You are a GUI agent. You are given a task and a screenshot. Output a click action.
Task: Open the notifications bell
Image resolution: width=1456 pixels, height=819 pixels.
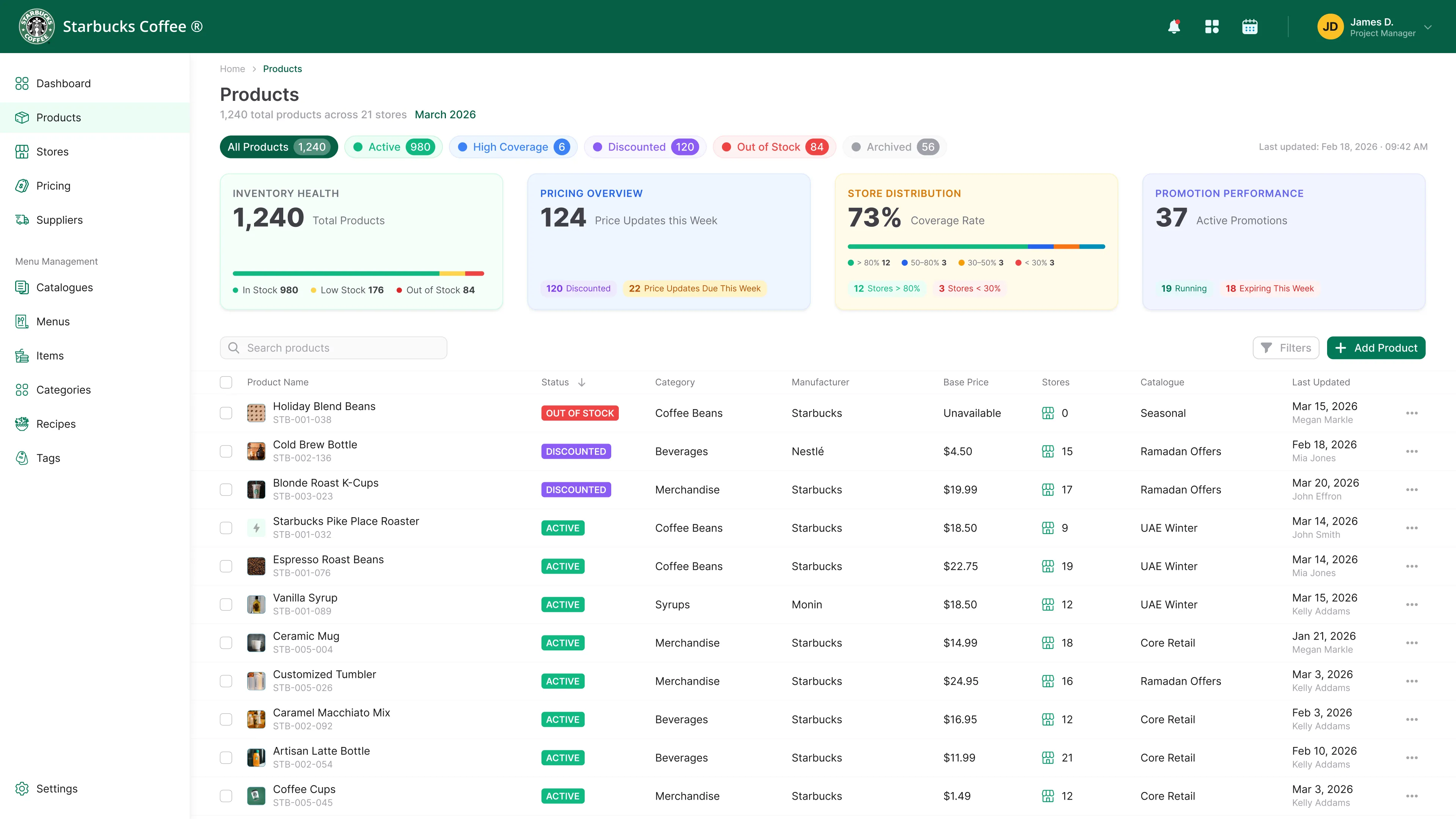[1174, 27]
